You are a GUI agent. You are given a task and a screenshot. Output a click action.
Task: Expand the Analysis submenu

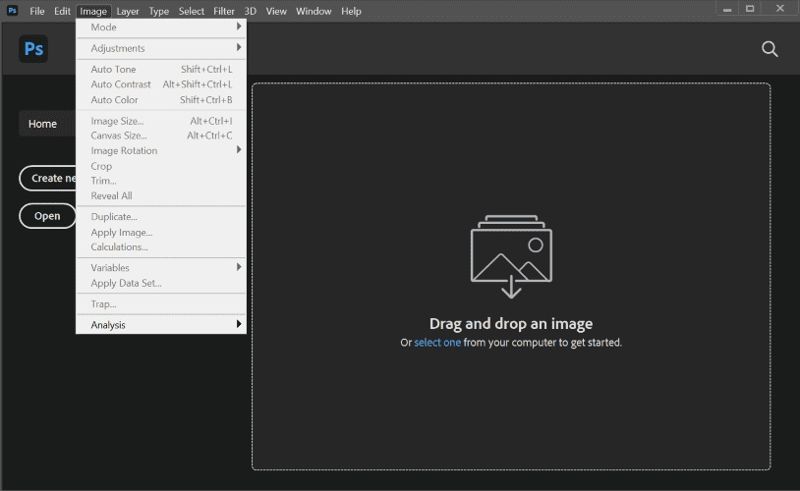161,325
